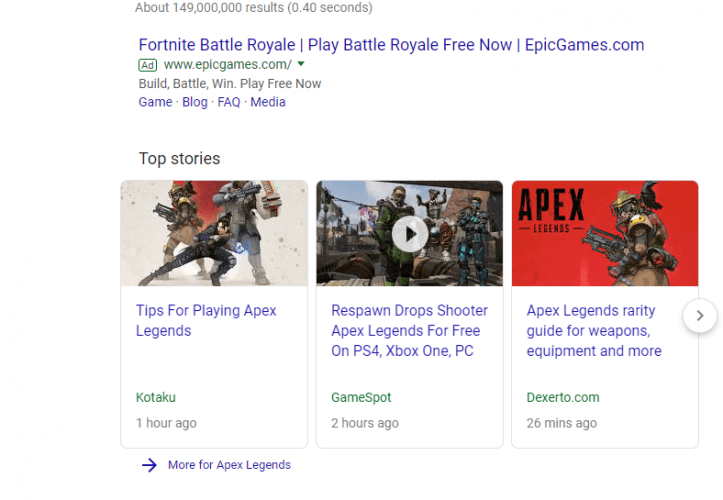The image size is (723, 500).
Task: Click the Kotaku story thumbnail image
Action: (214, 234)
